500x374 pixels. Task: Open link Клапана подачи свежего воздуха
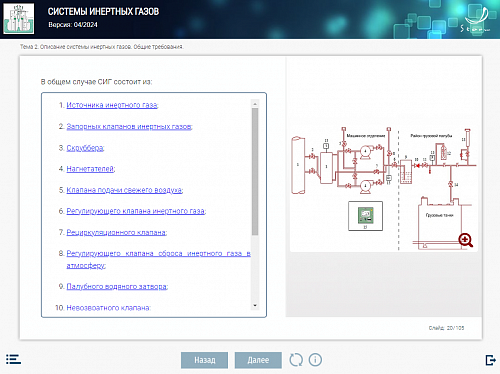[x=124, y=190]
